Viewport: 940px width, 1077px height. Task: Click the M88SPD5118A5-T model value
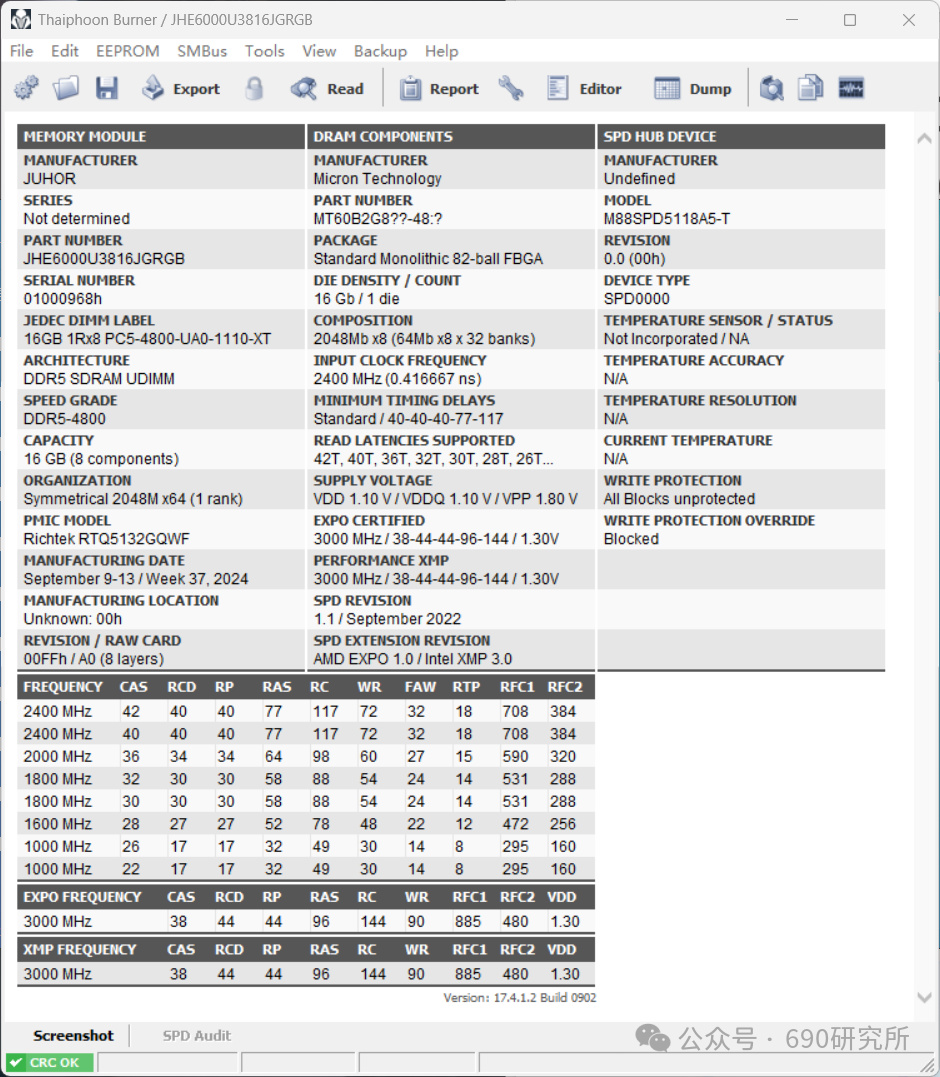click(x=667, y=219)
